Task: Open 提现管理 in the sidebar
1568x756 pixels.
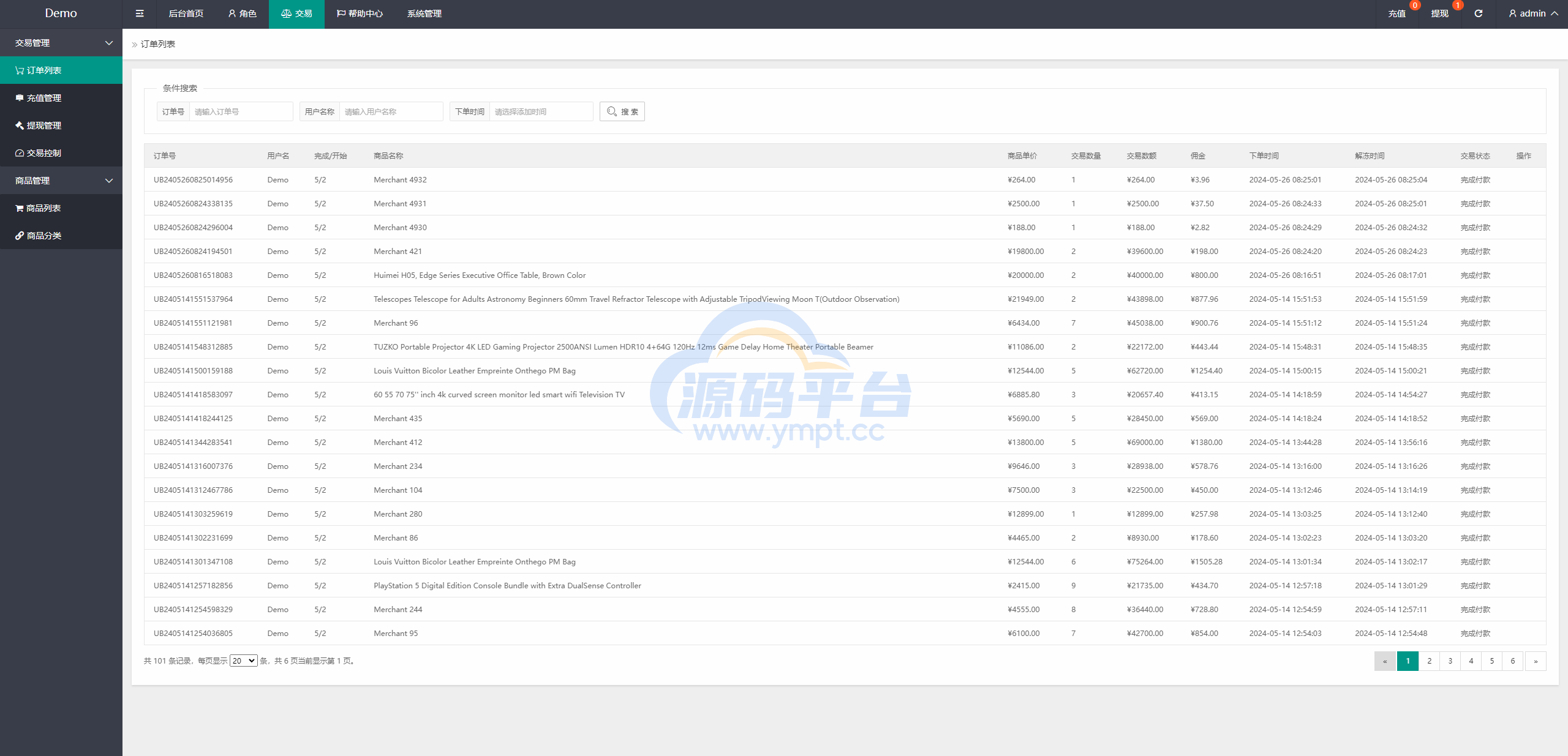Action: tap(61, 125)
